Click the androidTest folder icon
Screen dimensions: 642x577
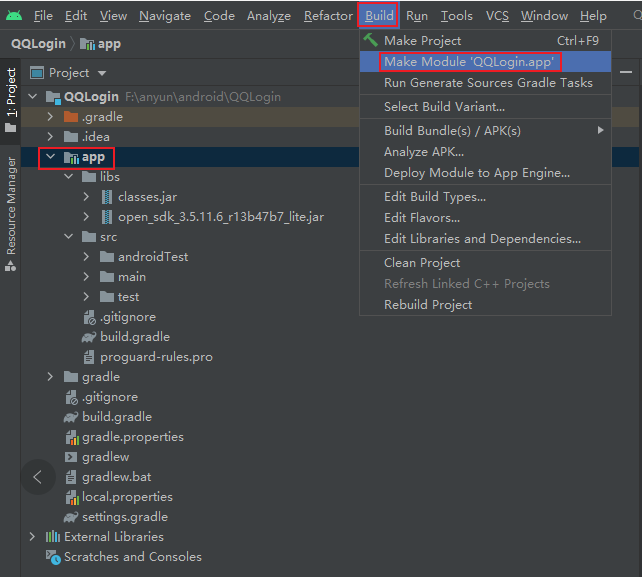[107, 257]
